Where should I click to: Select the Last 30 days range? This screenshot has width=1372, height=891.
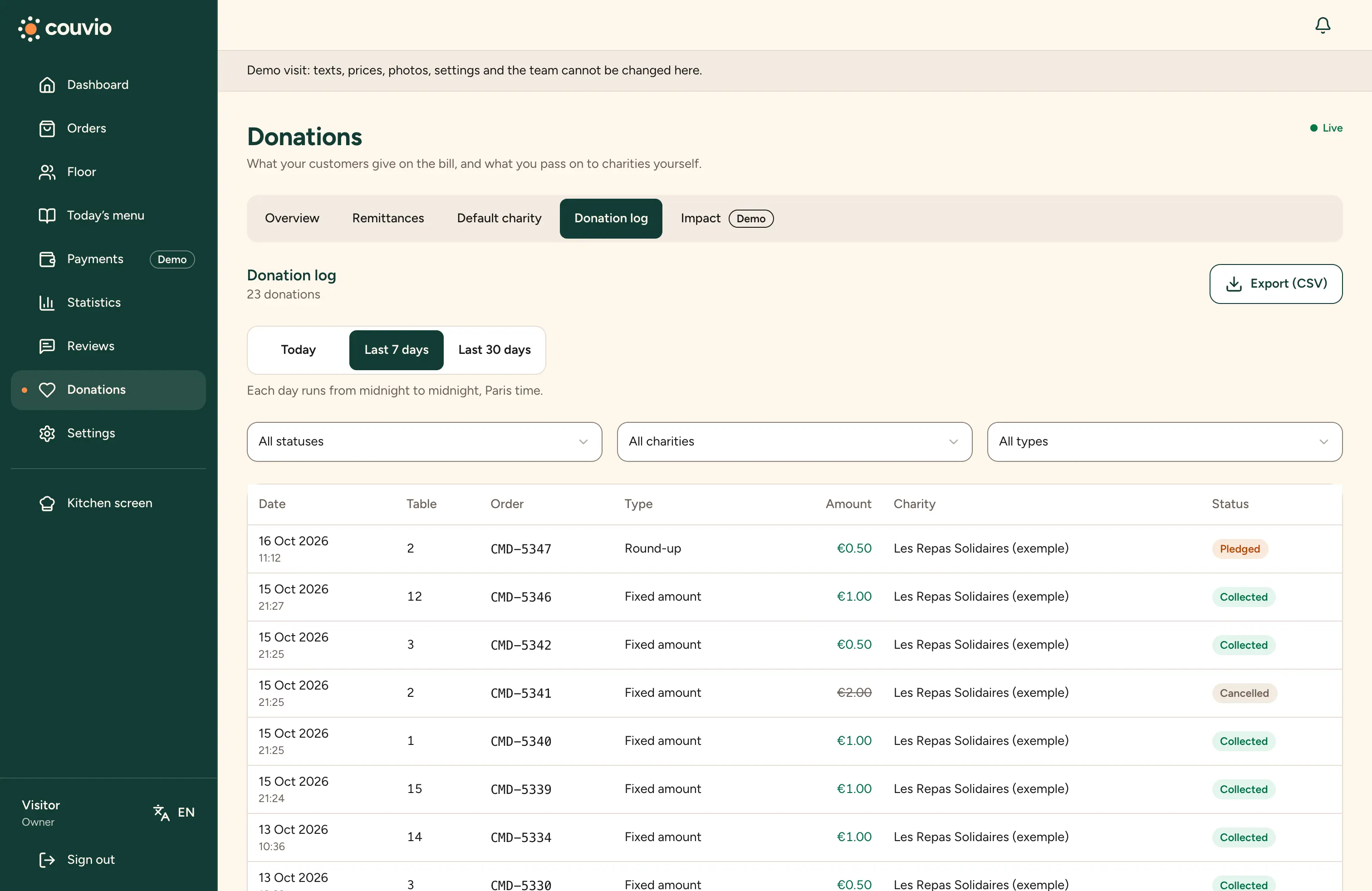(495, 350)
